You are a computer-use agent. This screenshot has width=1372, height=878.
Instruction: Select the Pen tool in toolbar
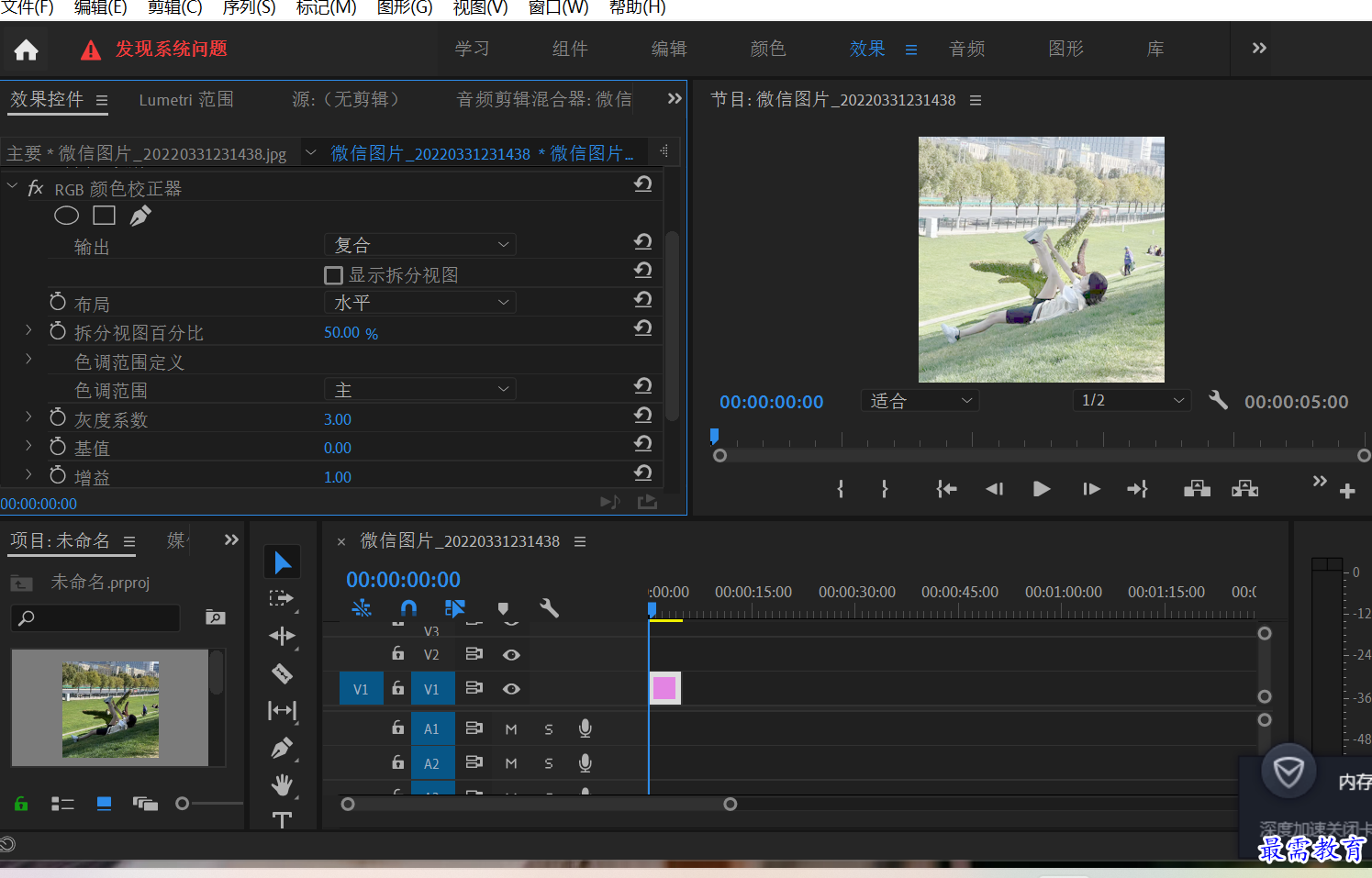(283, 748)
